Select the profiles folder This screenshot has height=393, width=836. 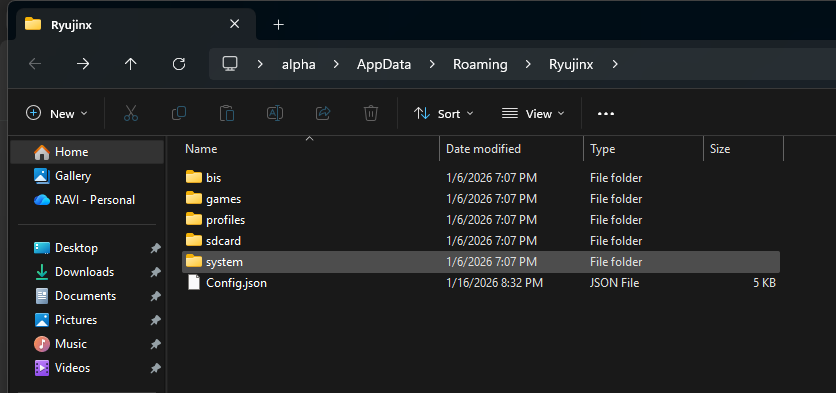click(480, 220)
